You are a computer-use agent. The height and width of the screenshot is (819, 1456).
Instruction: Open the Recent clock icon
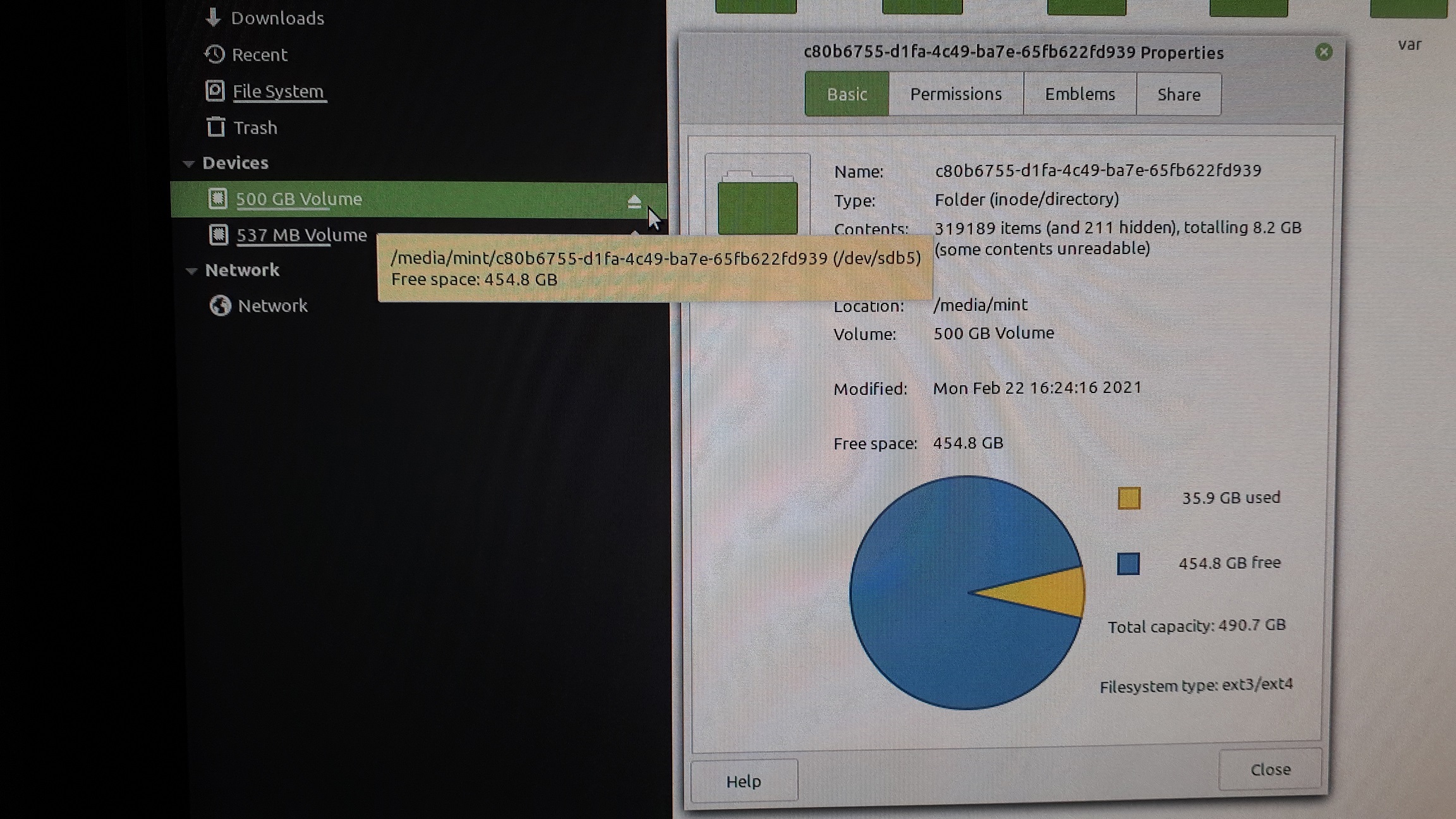click(214, 54)
